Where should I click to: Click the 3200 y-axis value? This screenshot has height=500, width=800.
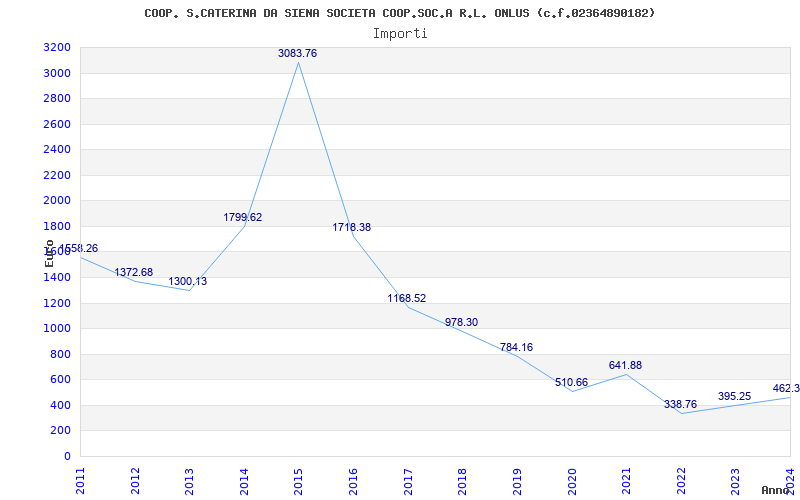[57, 47]
